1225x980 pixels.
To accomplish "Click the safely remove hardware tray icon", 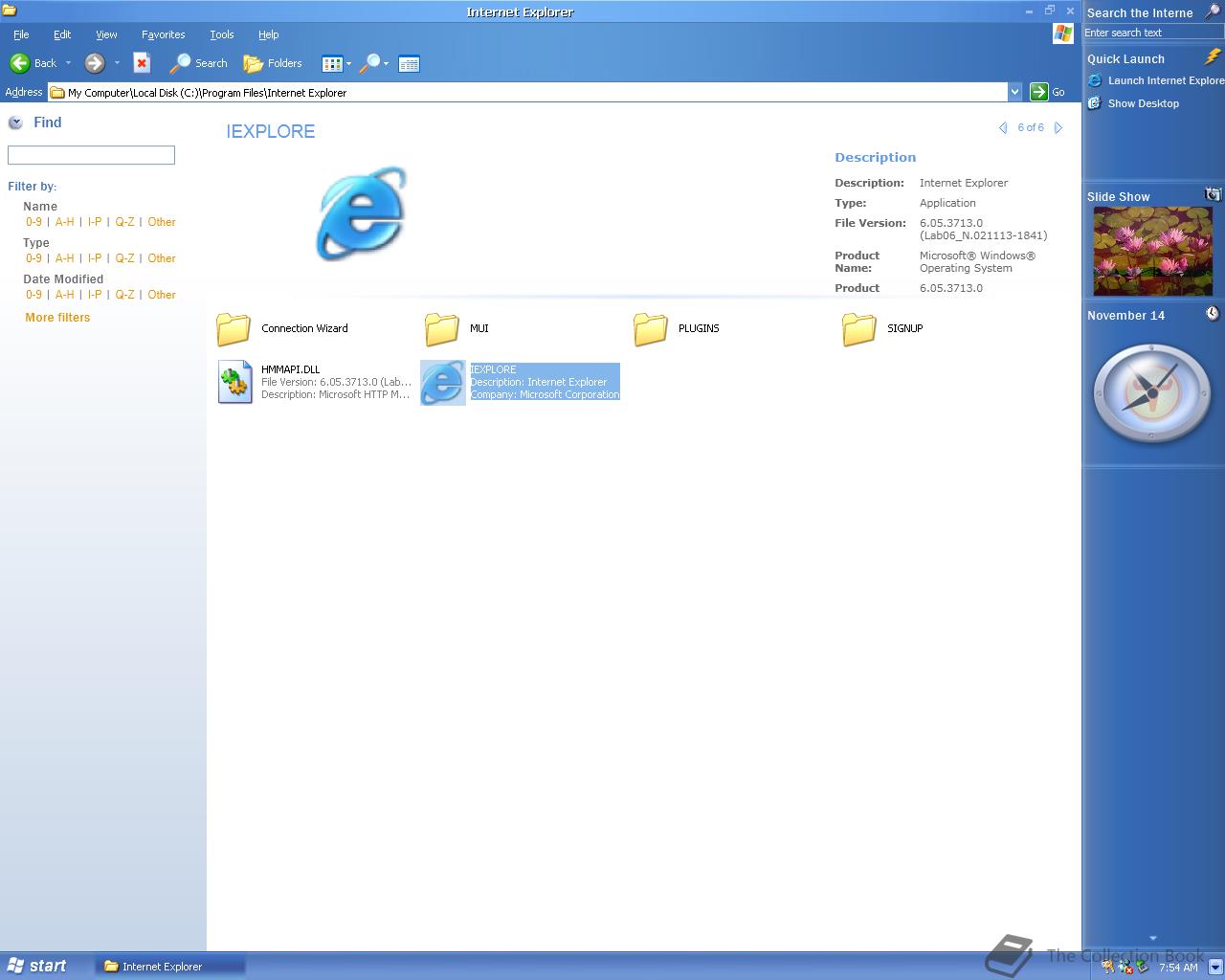I will [1142, 967].
